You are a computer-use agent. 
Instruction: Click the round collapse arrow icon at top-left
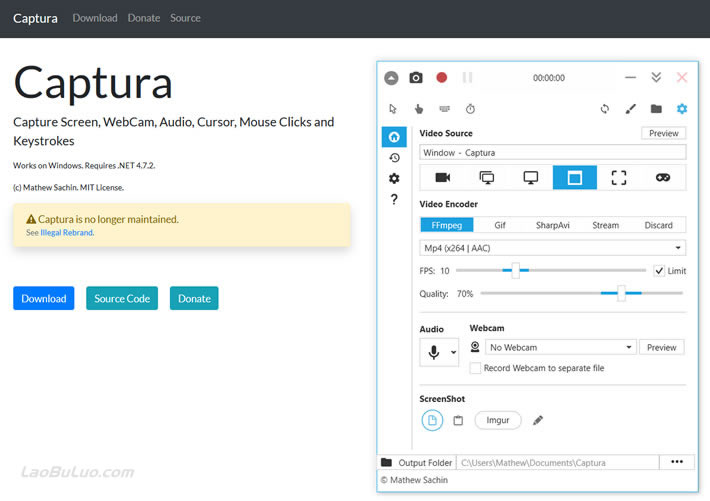391,78
